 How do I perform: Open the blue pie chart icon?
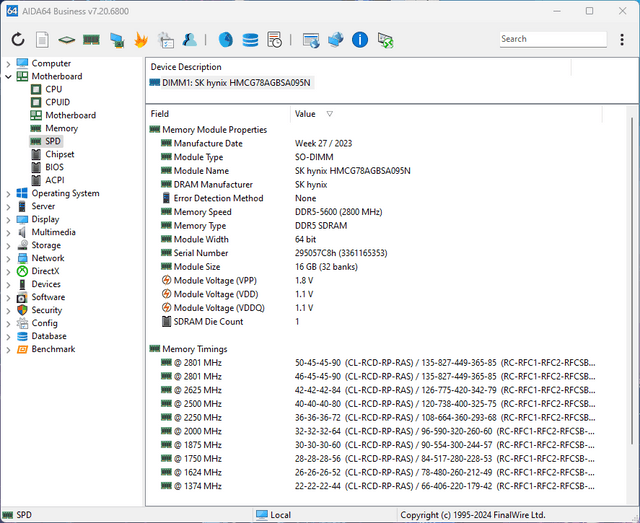tap(226, 40)
